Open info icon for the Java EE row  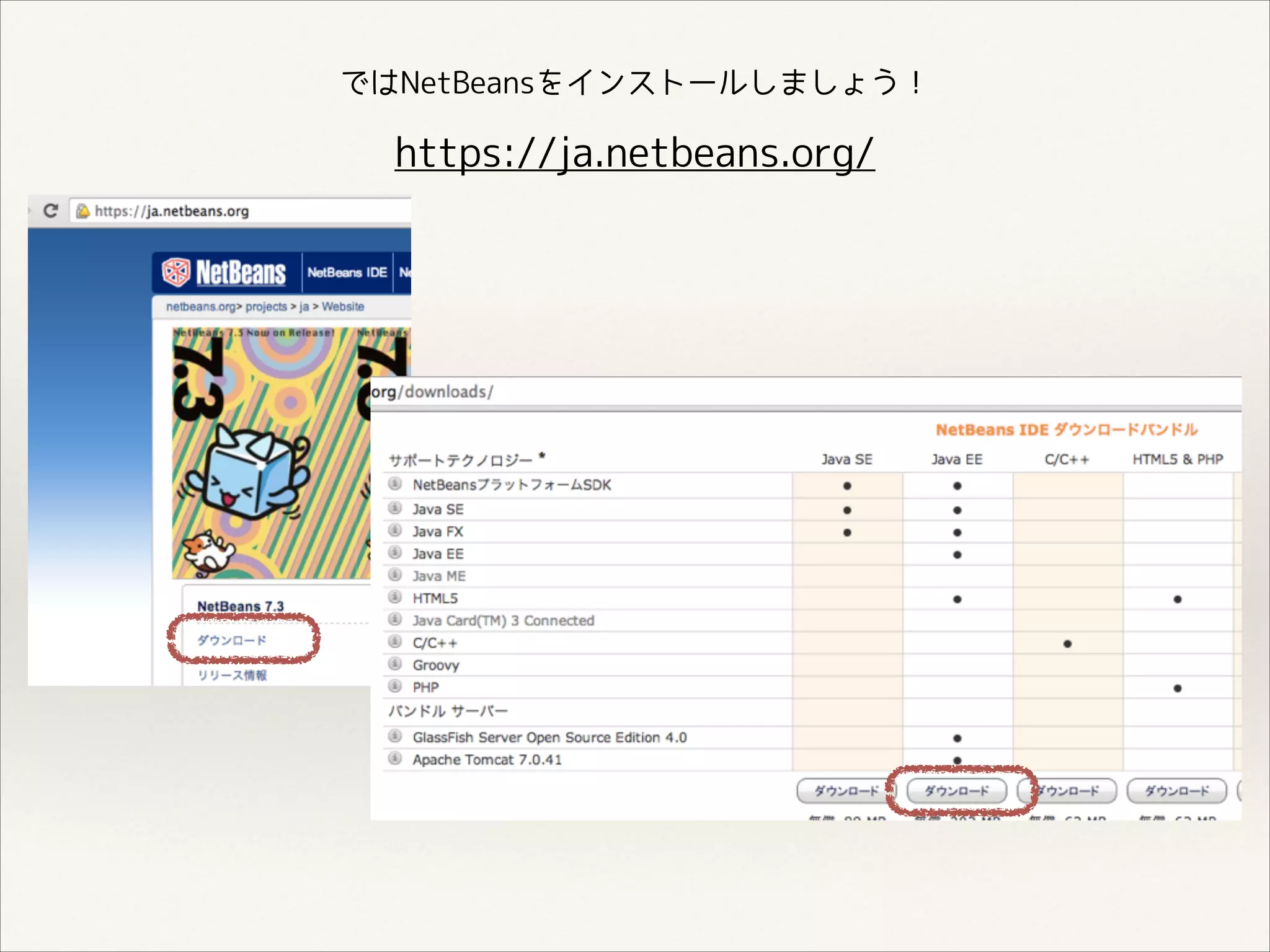click(395, 553)
